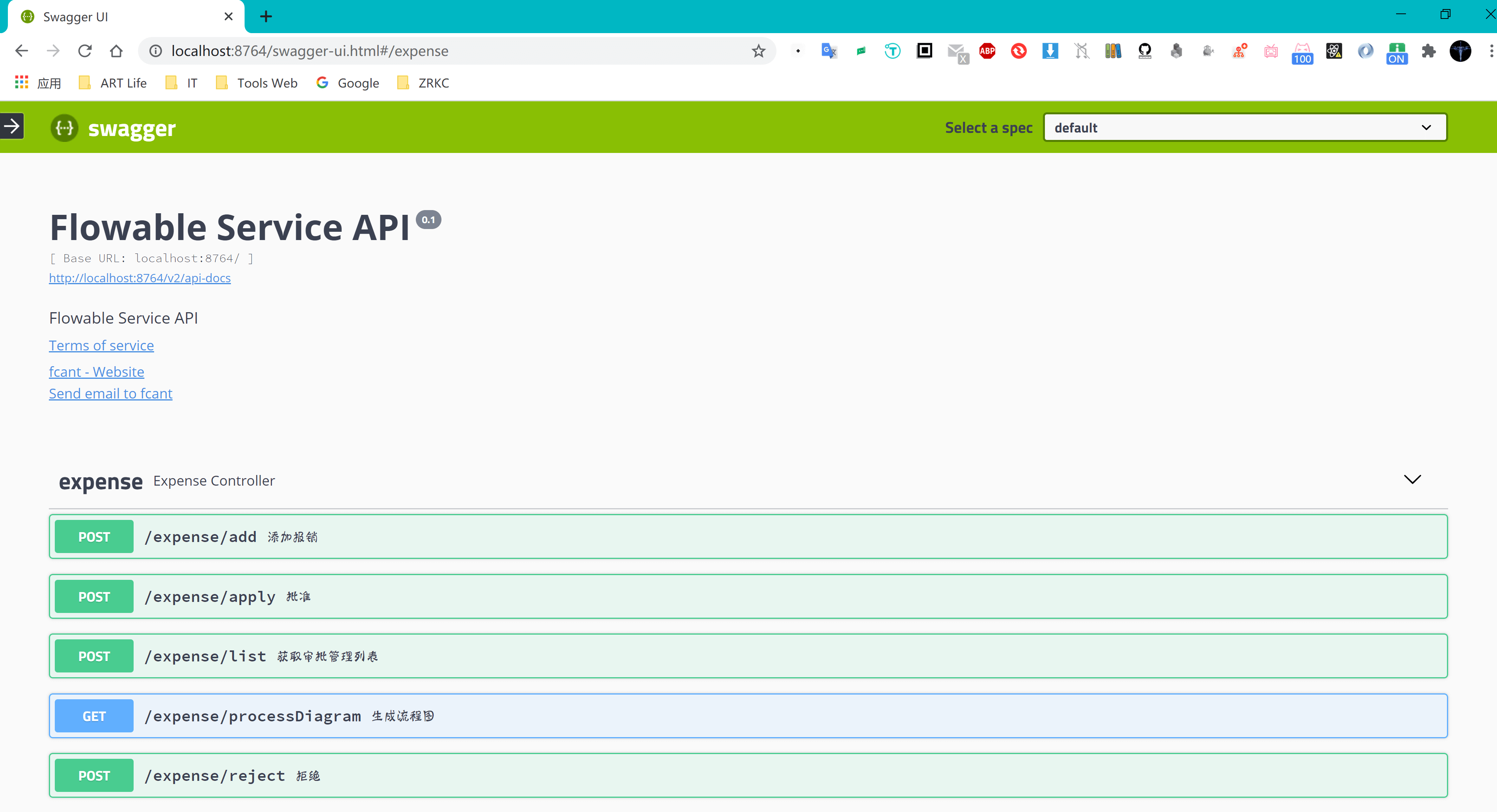Click the browser reload icon
The height and width of the screenshot is (812, 1497).
(x=85, y=51)
